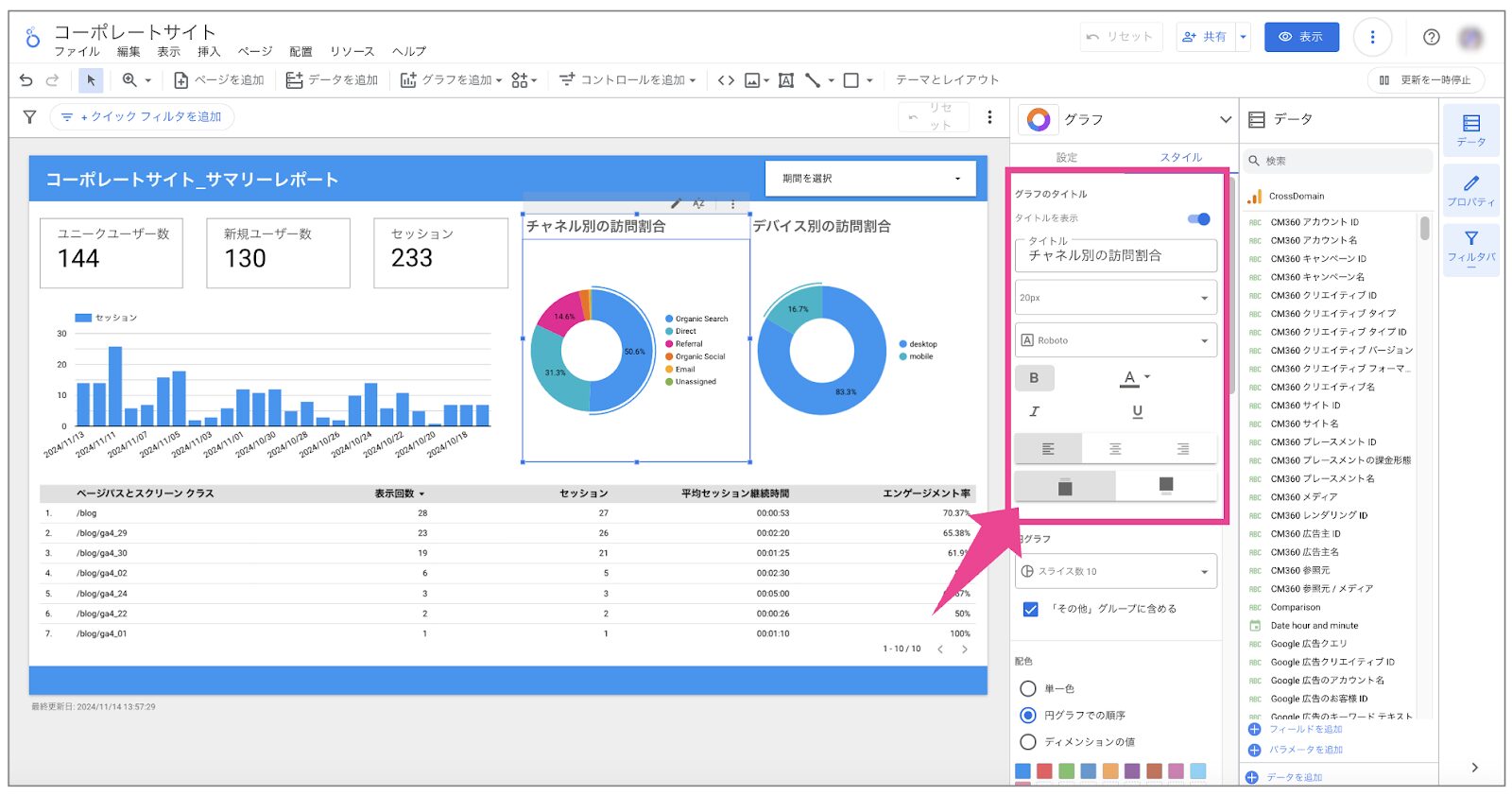The height and width of the screenshot is (796, 1512).
Task: Switch to the Setup tab
Action: 1067,158
